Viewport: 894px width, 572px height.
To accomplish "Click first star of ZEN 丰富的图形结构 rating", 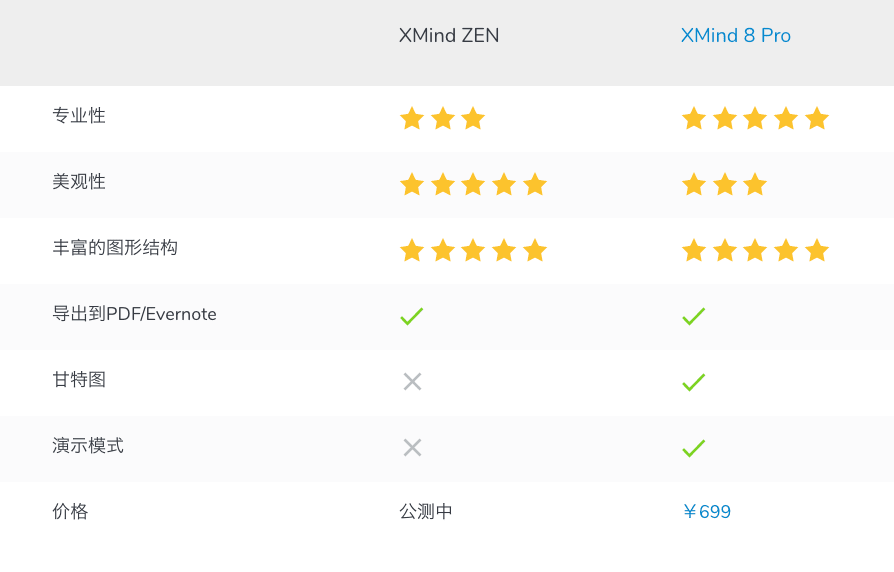I will [x=412, y=250].
